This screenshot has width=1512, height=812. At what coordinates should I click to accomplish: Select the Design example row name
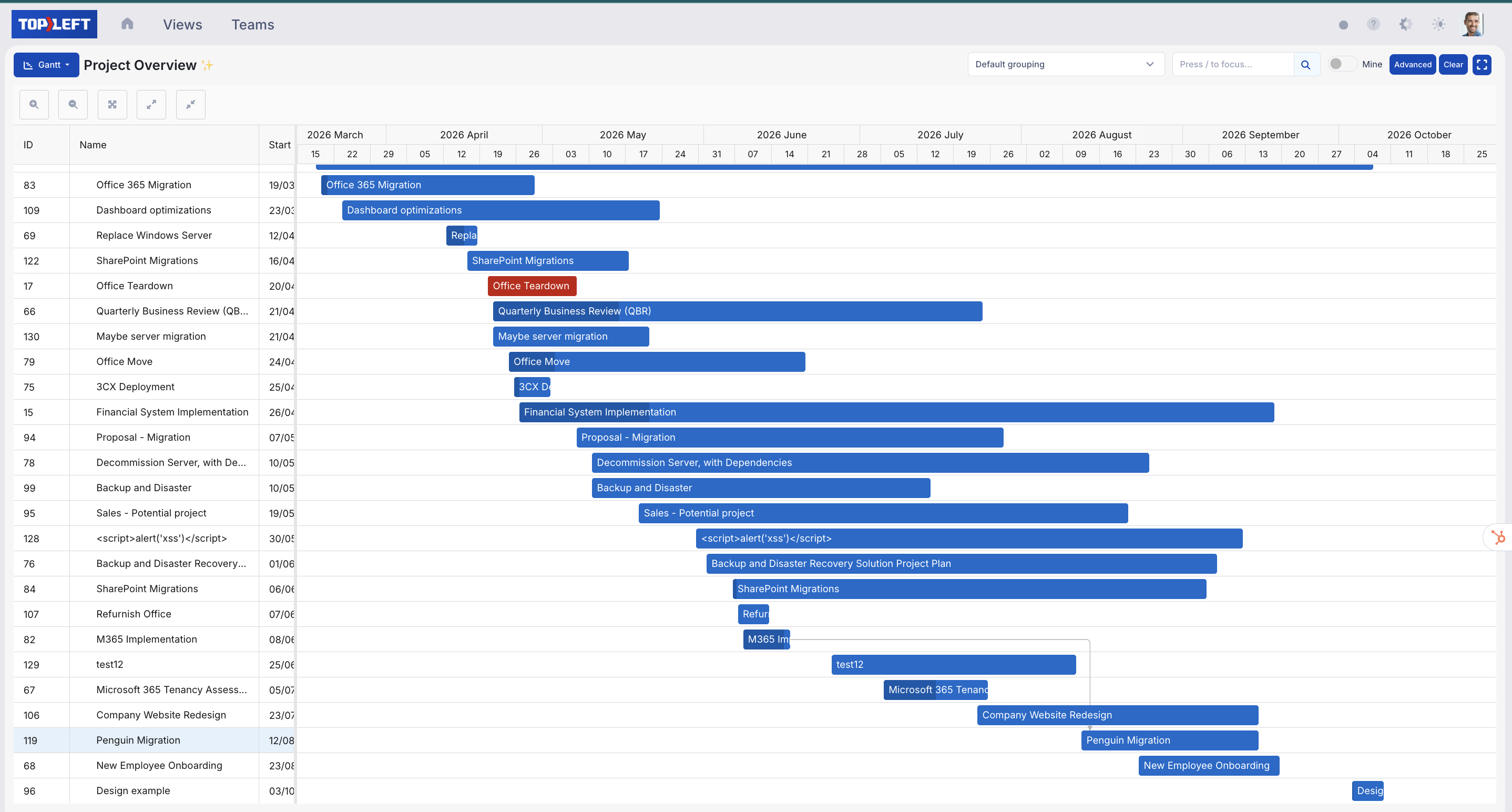(x=132, y=791)
